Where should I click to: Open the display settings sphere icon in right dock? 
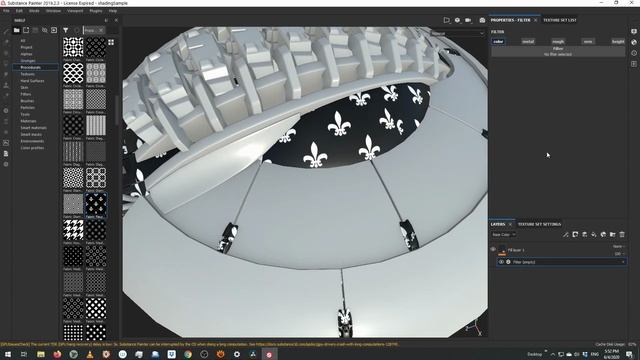pyautogui.click(x=634, y=42)
